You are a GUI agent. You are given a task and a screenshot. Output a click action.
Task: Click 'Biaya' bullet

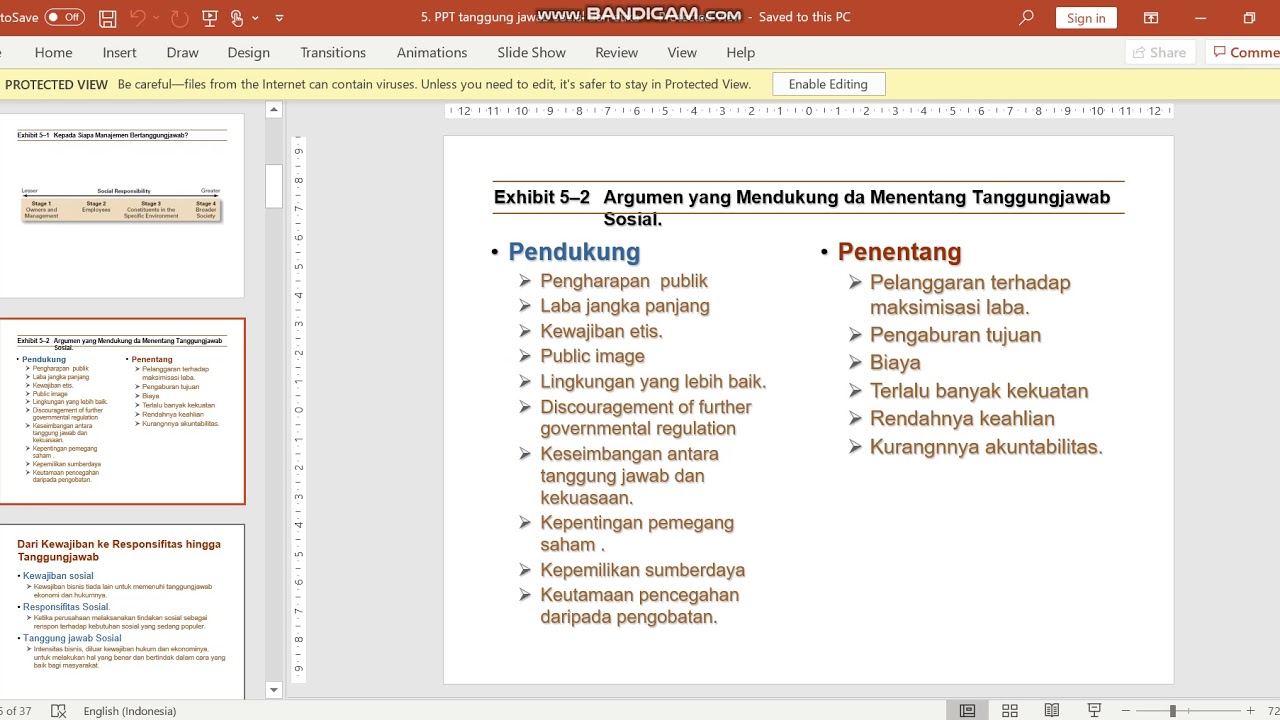[895, 363]
